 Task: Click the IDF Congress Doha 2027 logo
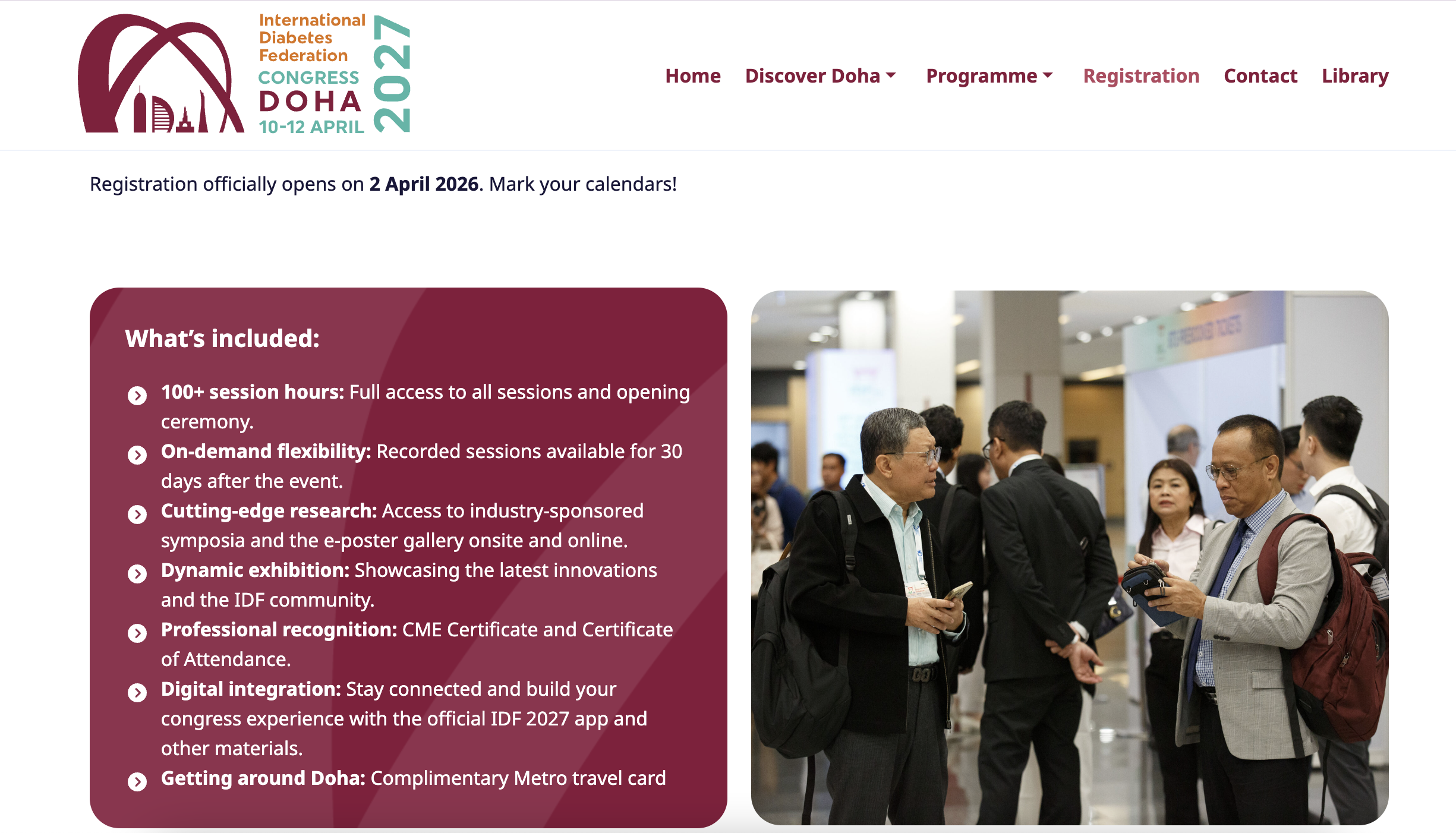pyautogui.click(x=244, y=74)
